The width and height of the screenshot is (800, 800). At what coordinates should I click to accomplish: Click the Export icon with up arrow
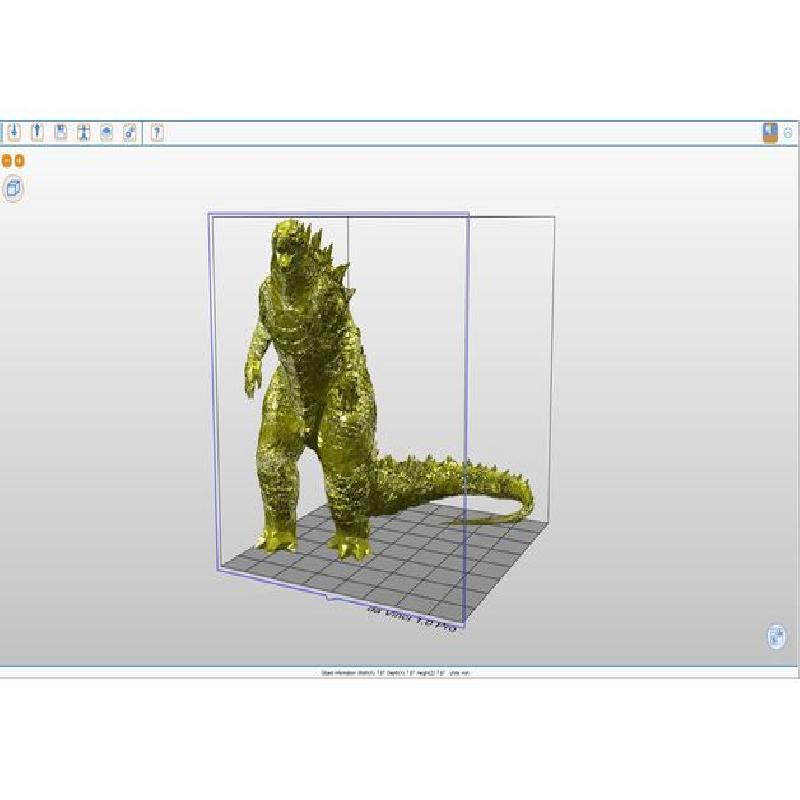(x=37, y=132)
